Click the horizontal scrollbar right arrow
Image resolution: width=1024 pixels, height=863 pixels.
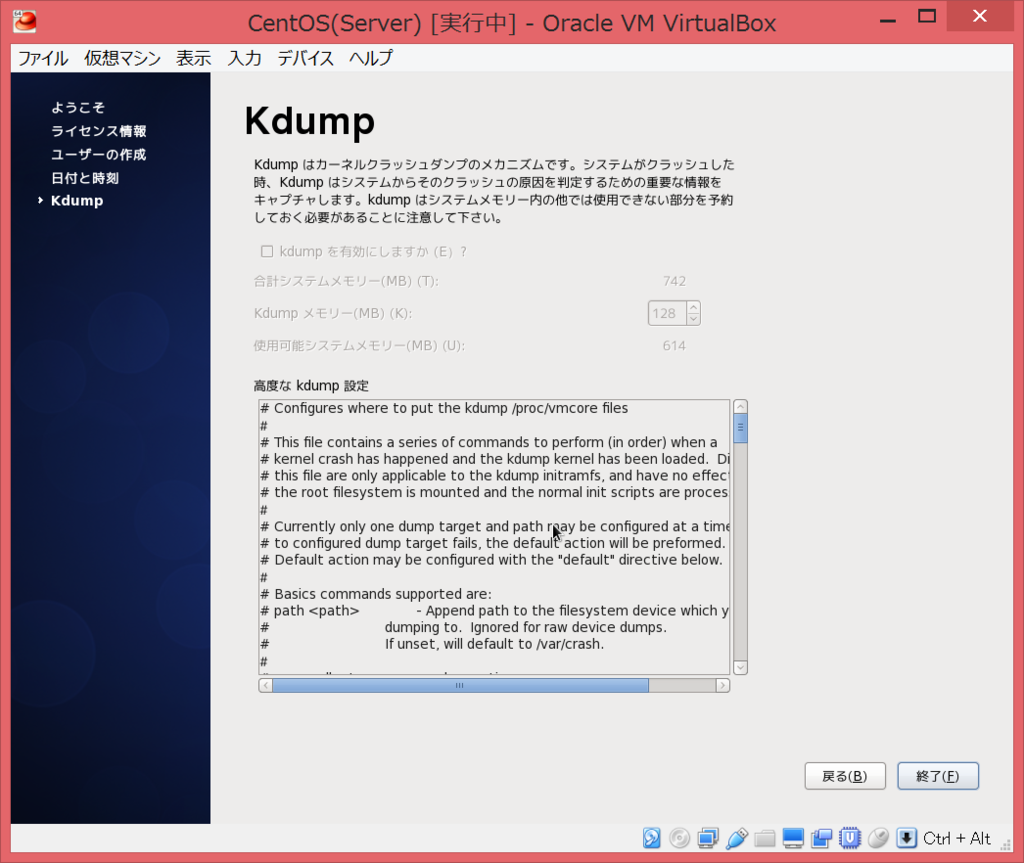(x=722, y=685)
